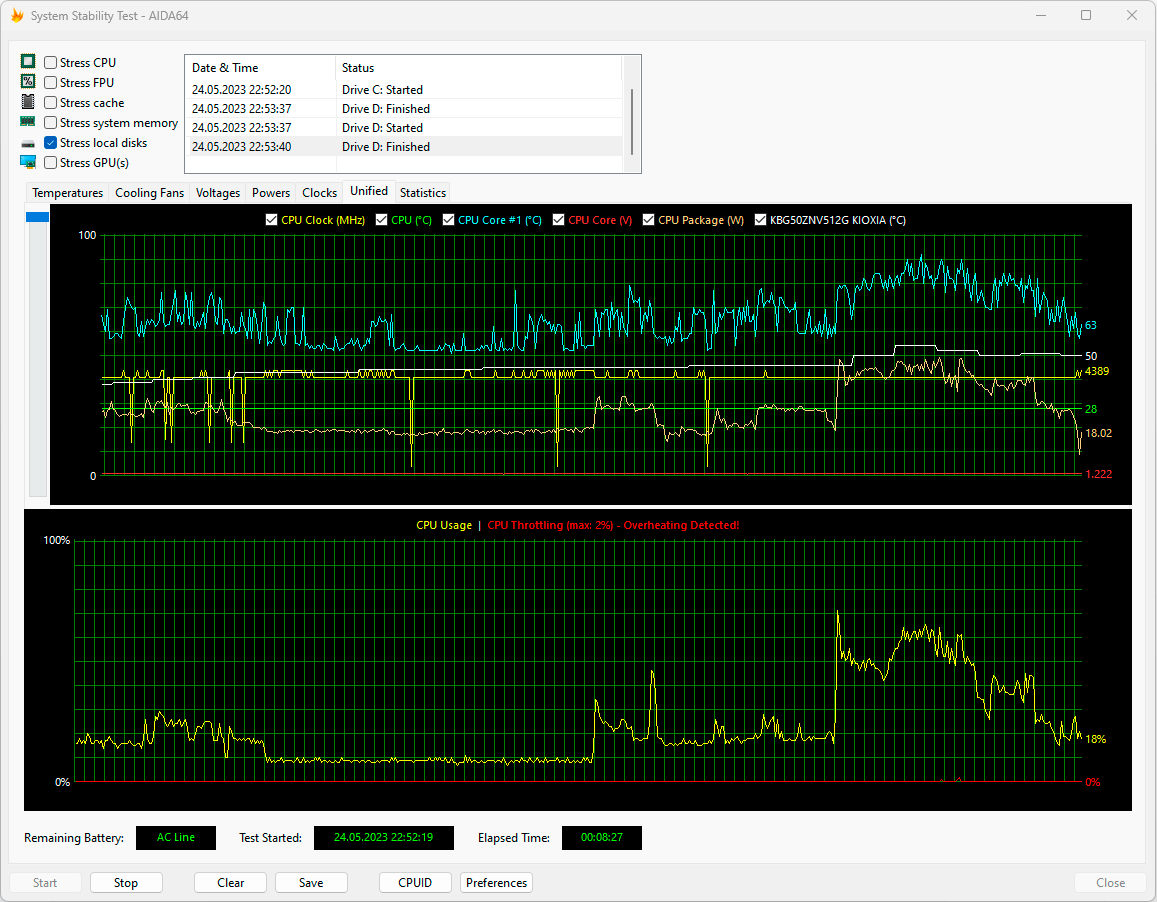The image size is (1157, 902).
Task: Toggle the CPU Clock (MHz) graph checkbox
Action: 271,220
